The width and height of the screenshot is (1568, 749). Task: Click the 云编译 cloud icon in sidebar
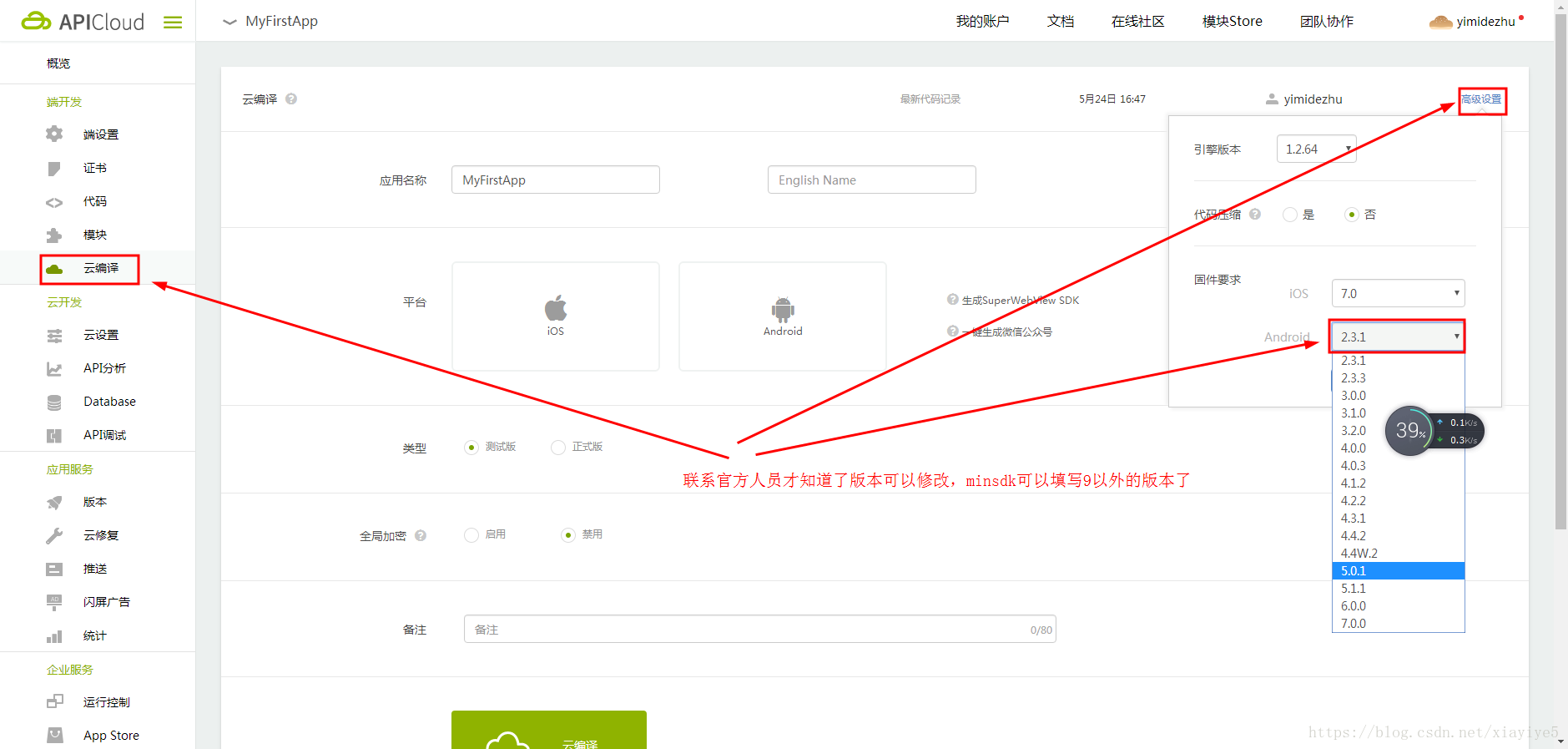tap(54, 269)
